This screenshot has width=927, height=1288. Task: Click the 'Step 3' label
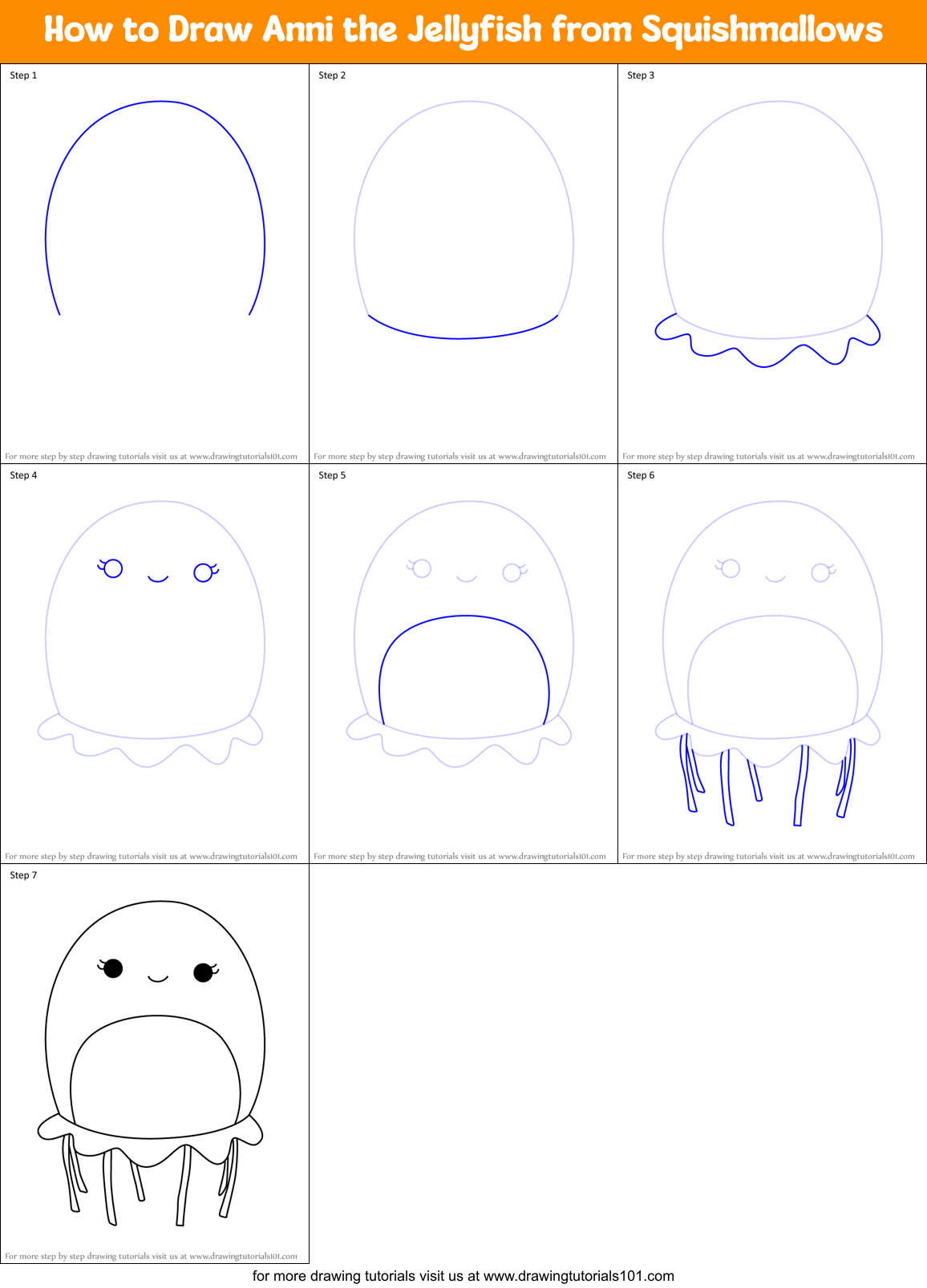[x=641, y=75]
